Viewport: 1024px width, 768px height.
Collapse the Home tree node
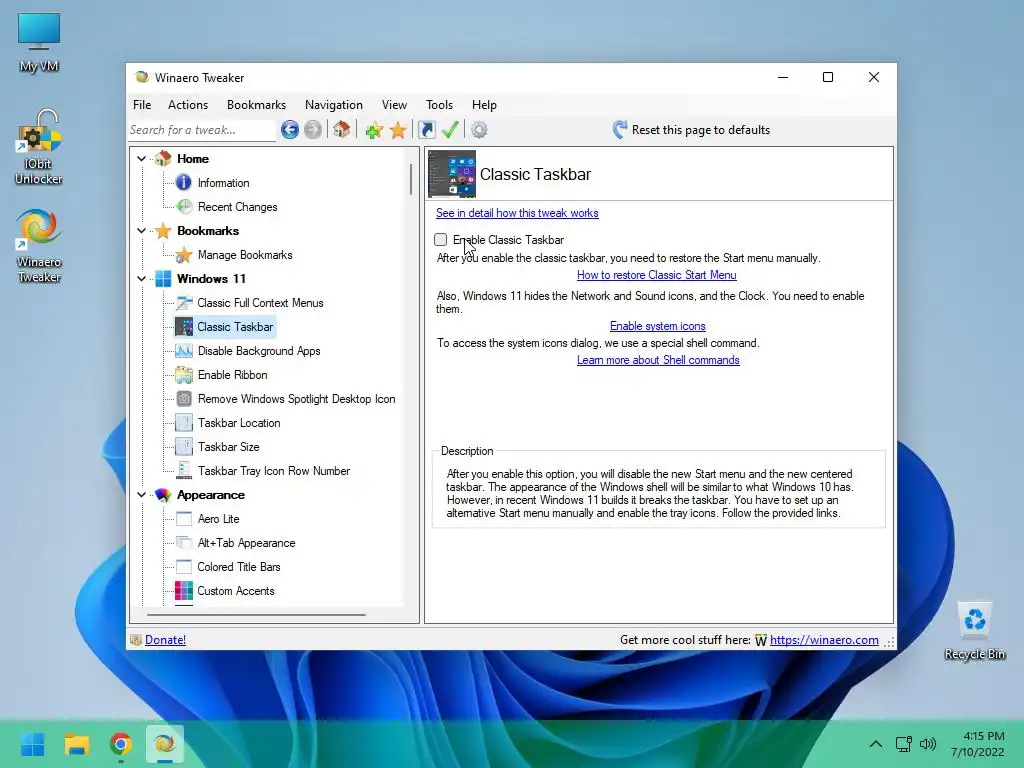pos(142,159)
